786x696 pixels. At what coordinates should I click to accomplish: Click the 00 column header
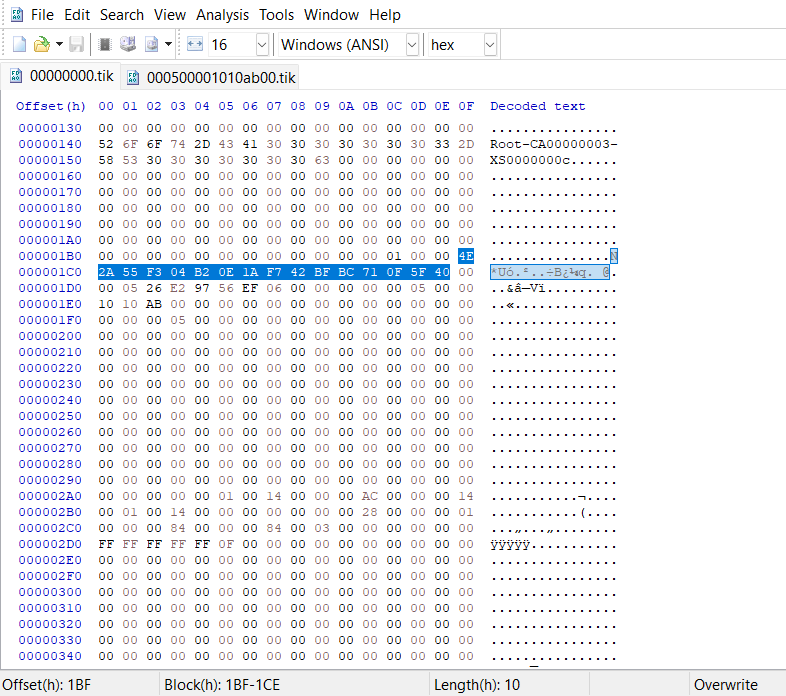[106, 106]
